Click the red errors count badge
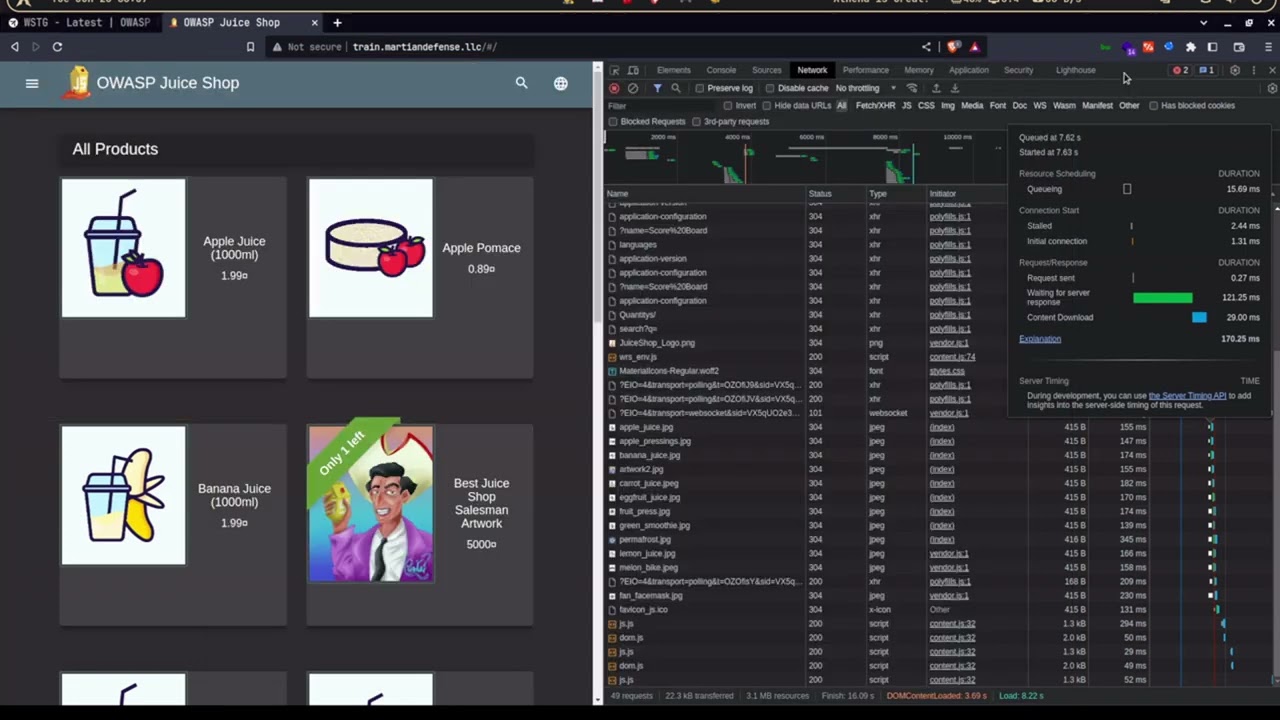The width and height of the screenshot is (1280, 720). click(x=1181, y=70)
